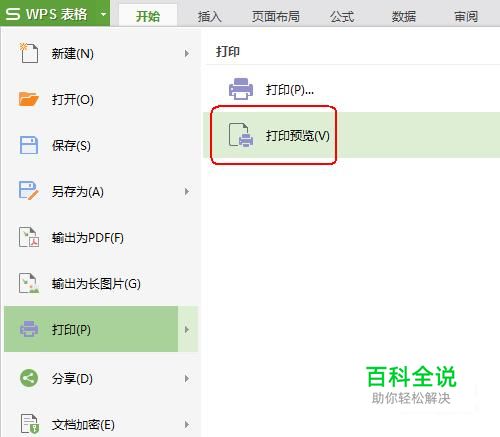Select 分享(D) menu entry
Viewport: 500px width, 437px height.
(x=101, y=378)
